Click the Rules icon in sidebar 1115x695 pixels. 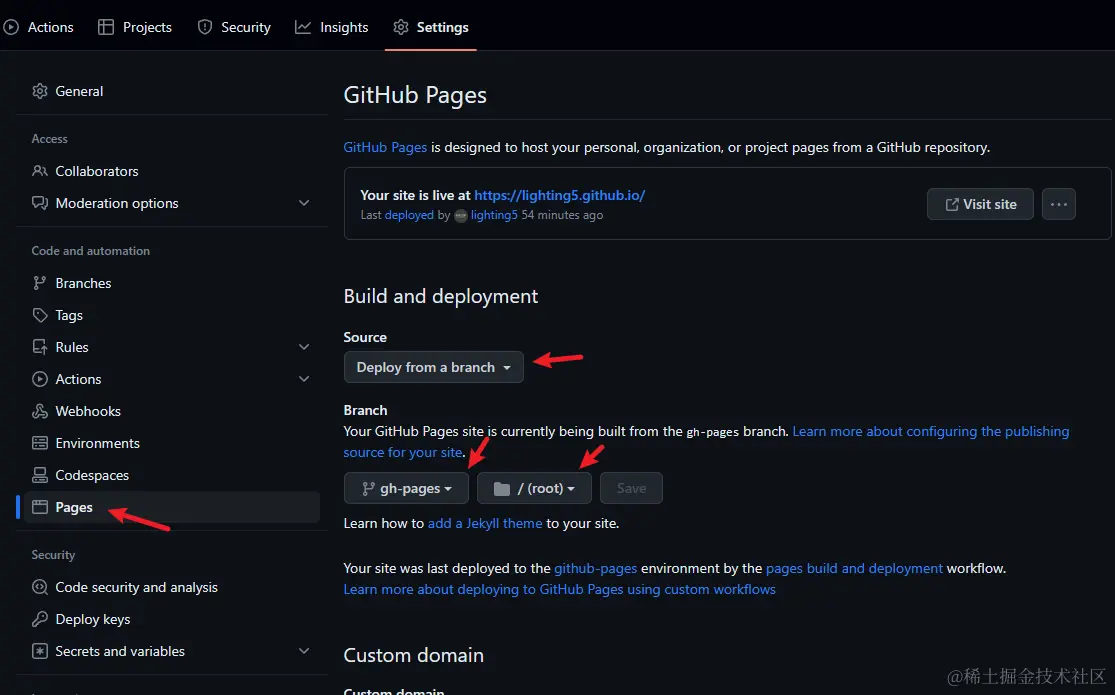coord(40,347)
